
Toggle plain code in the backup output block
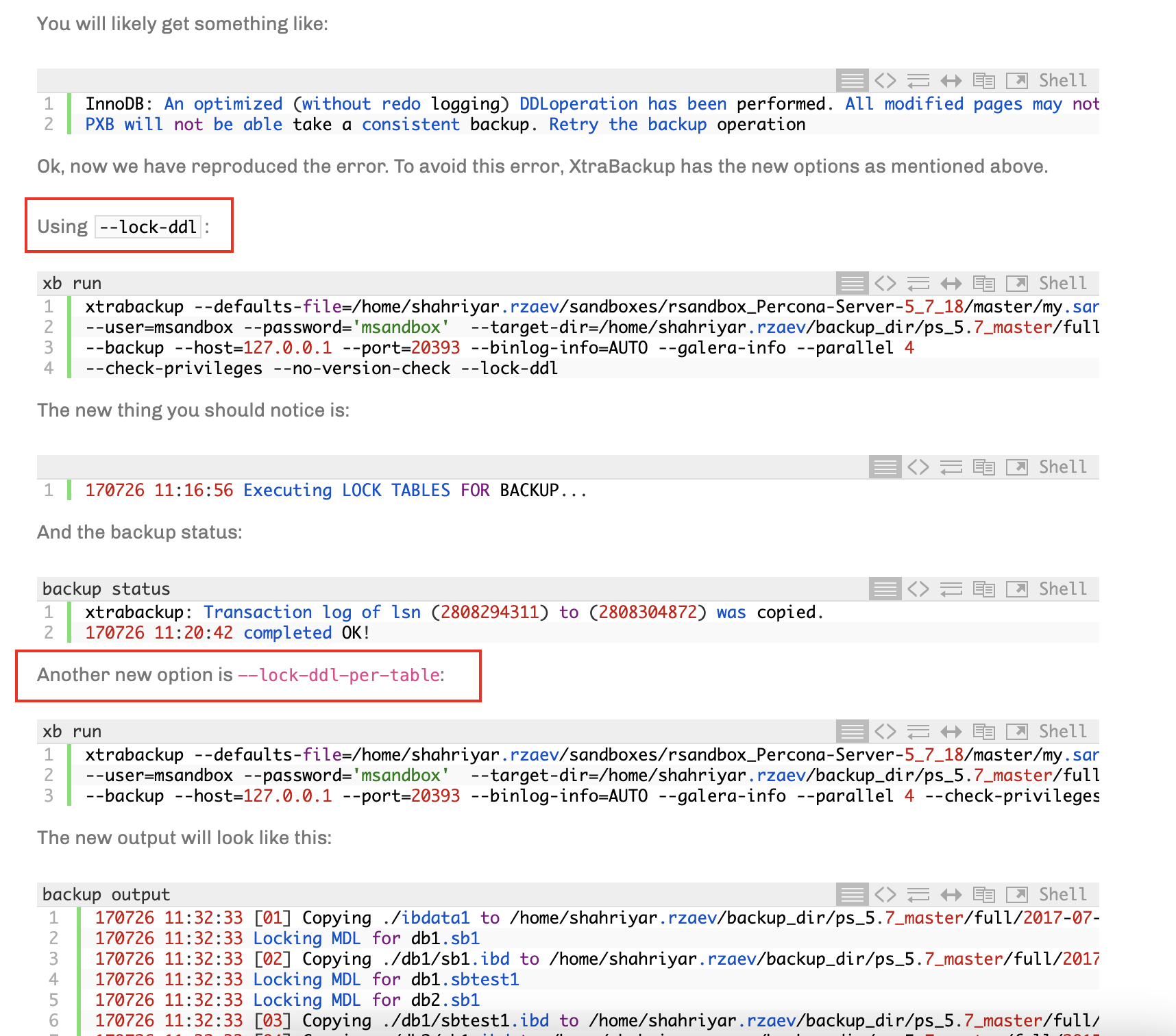(885, 895)
